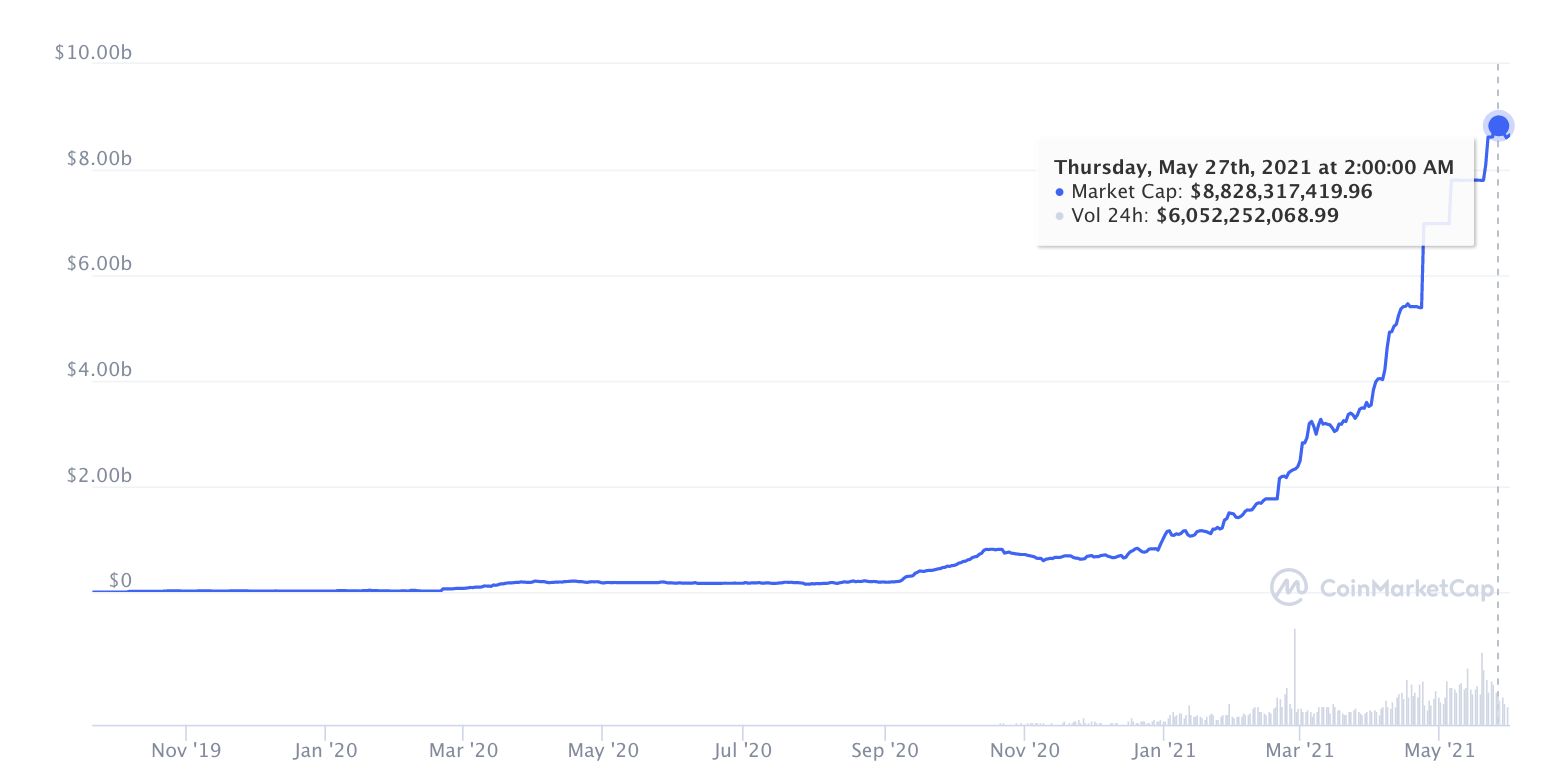The width and height of the screenshot is (1544, 780).
Task: Click the highlighted blue data point marker
Action: pyautogui.click(x=1498, y=126)
